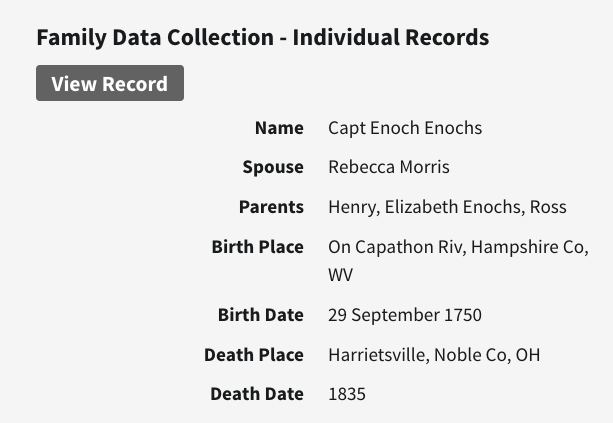Click the Parents field label
The width and height of the screenshot is (613, 423).
click(x=271, y=207)
